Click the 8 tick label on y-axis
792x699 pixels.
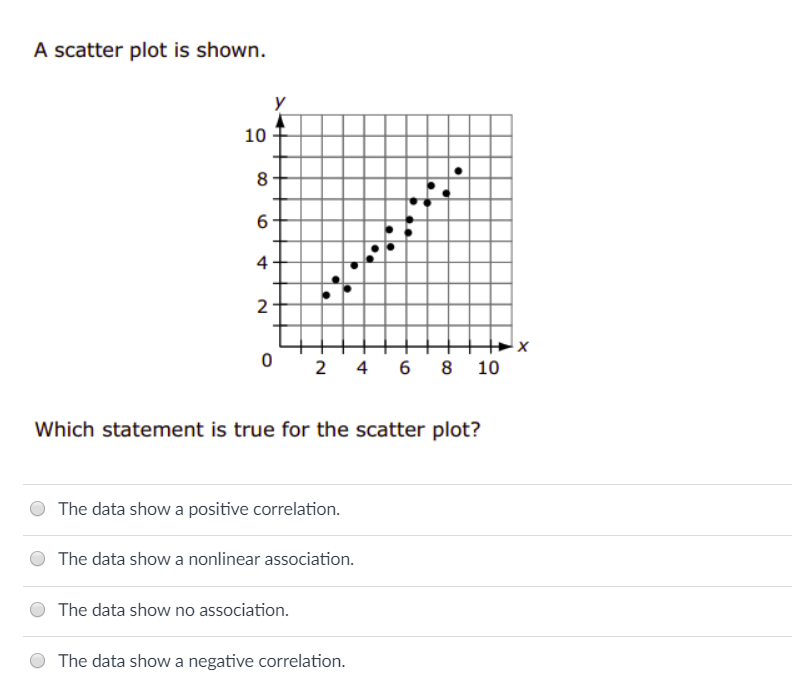tap(262, 180)
